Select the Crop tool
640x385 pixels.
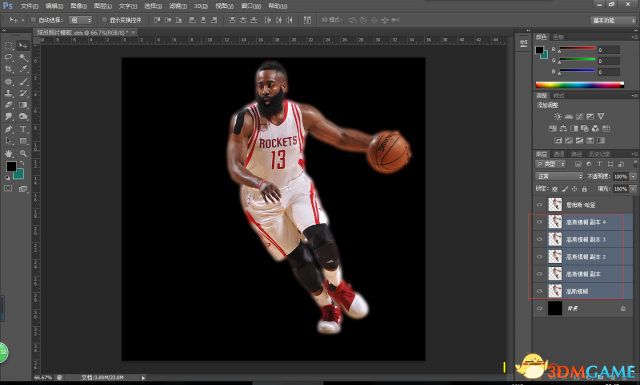point(9,69)
